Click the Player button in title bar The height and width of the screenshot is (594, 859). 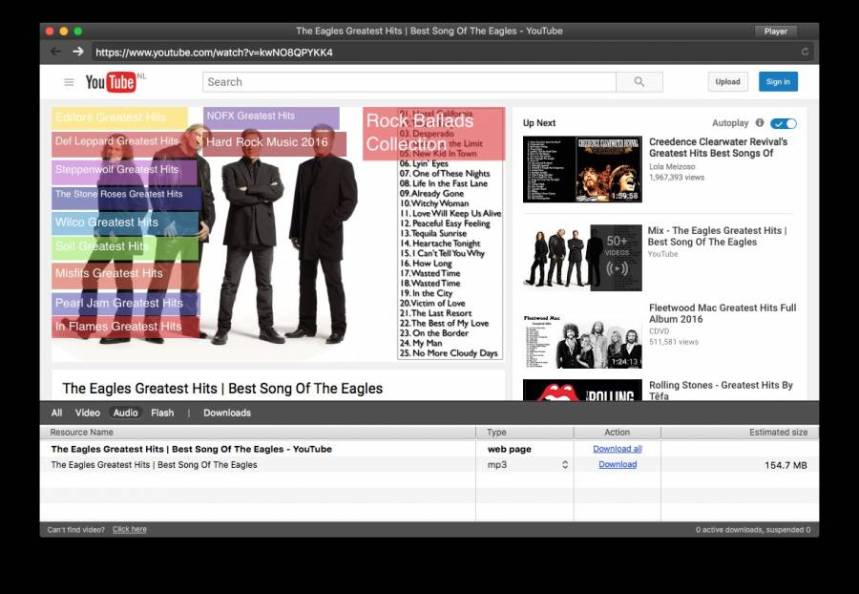pos(775,31)
